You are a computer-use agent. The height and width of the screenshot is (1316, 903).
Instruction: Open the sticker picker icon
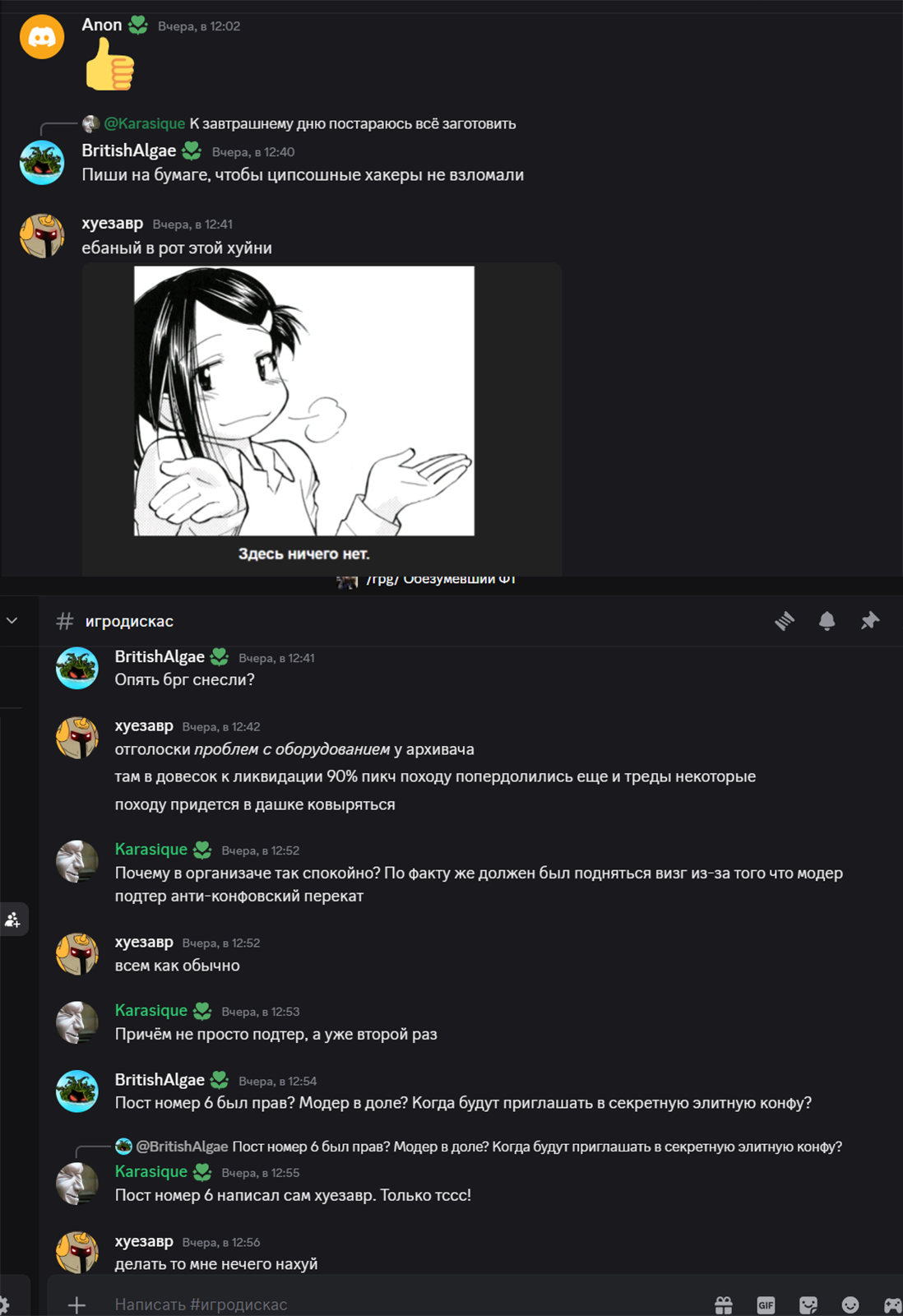click(x=808, y=1304)
